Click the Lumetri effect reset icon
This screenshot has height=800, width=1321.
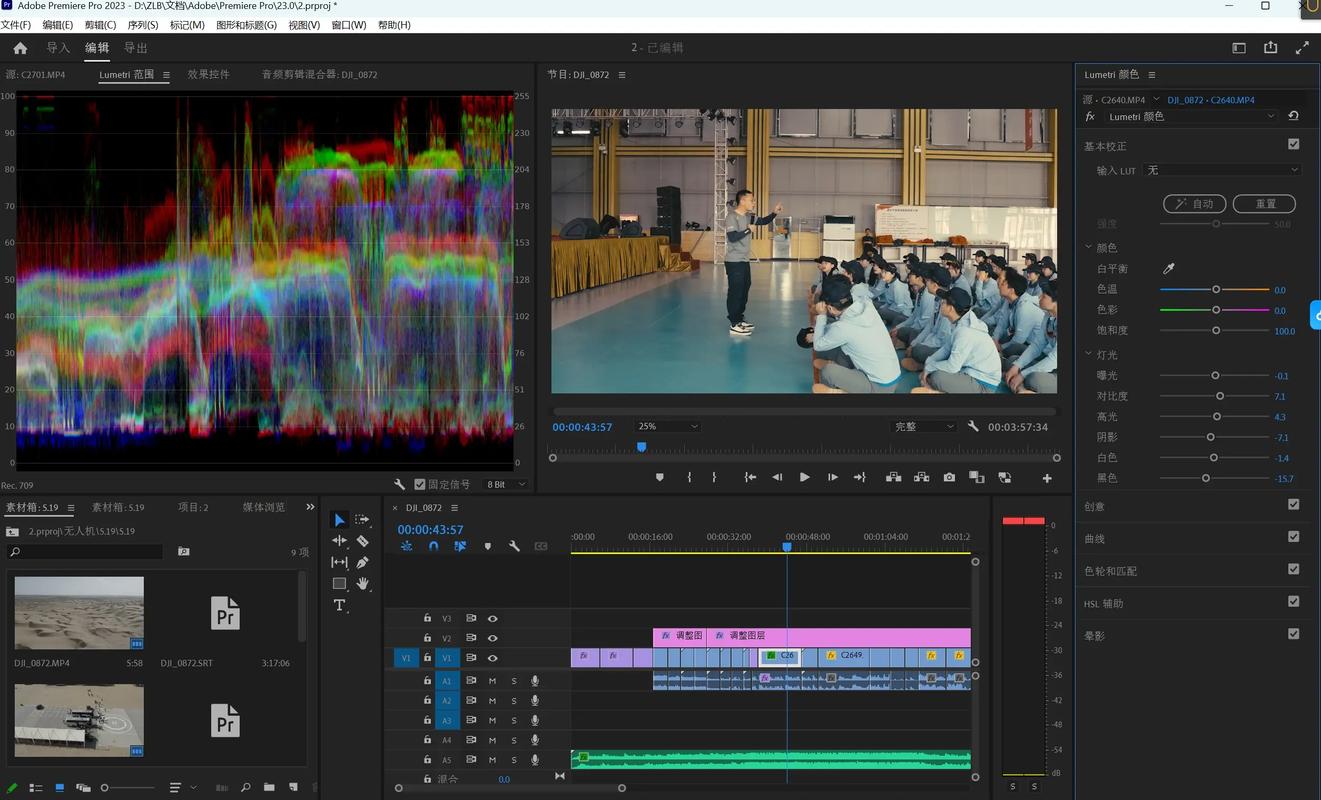coord(1293,117)
